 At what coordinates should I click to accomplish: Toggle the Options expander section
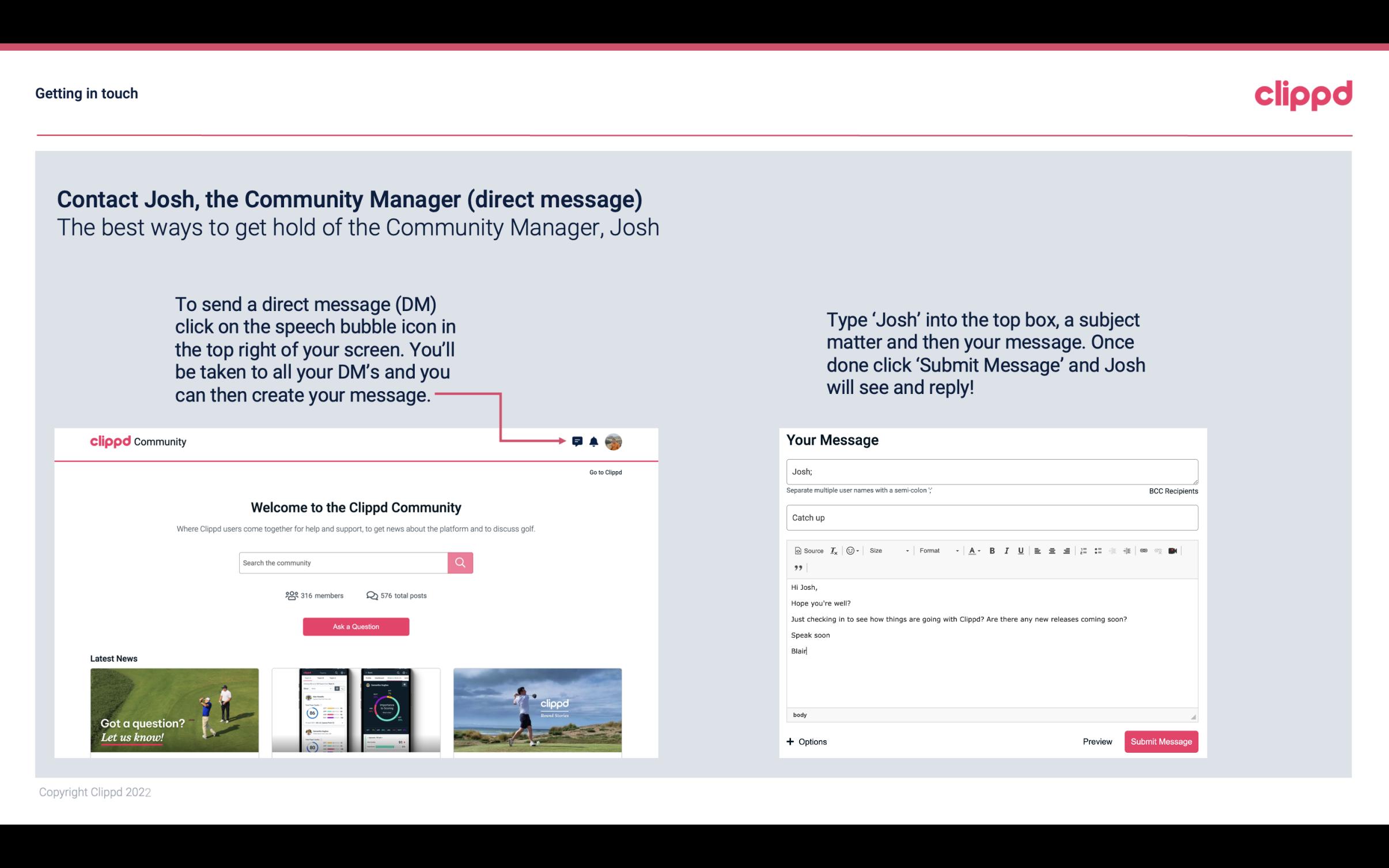pyautogui.click(x=806, y=741)
